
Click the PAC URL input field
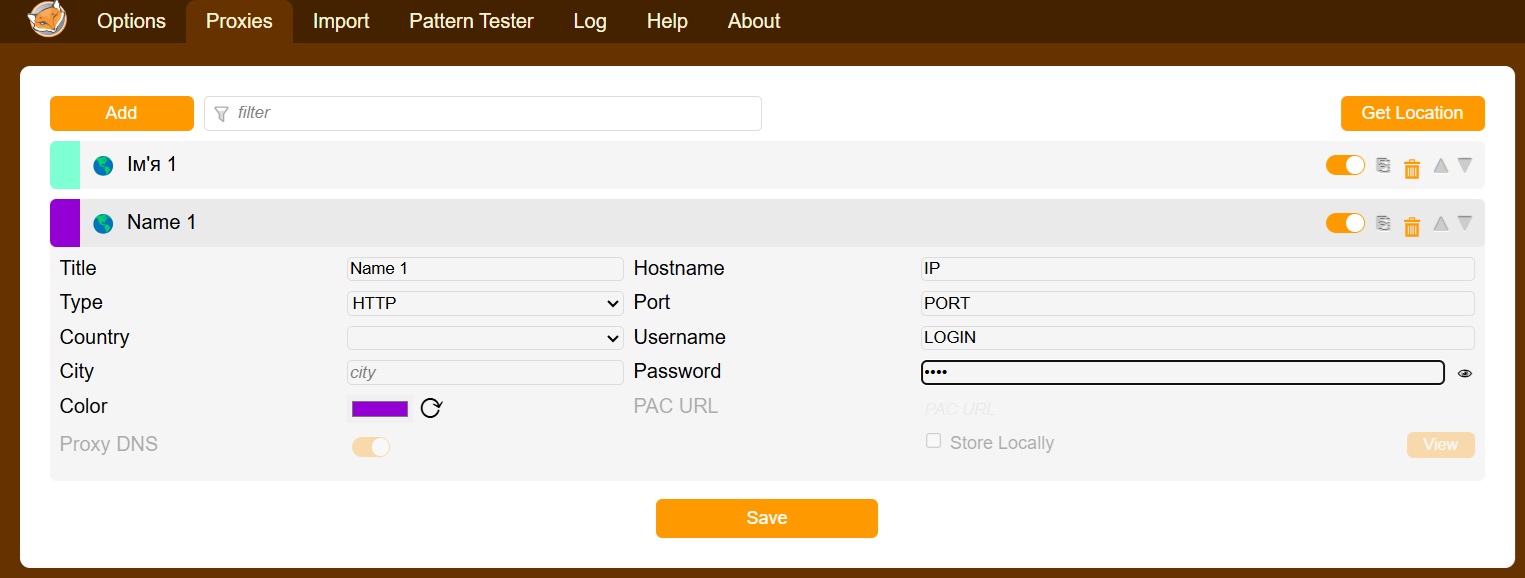(1198, 409)
